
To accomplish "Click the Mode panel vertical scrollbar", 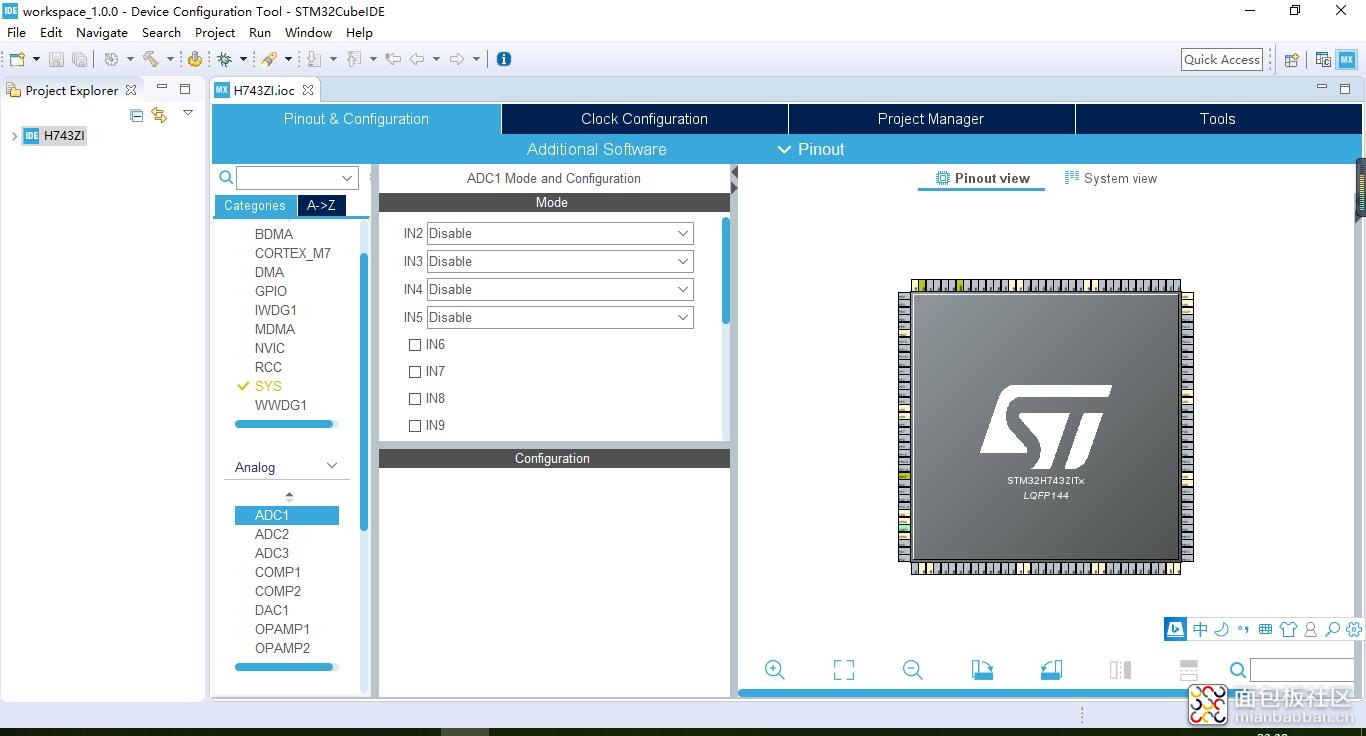I will pyautogui.click(x=726, y=270).
